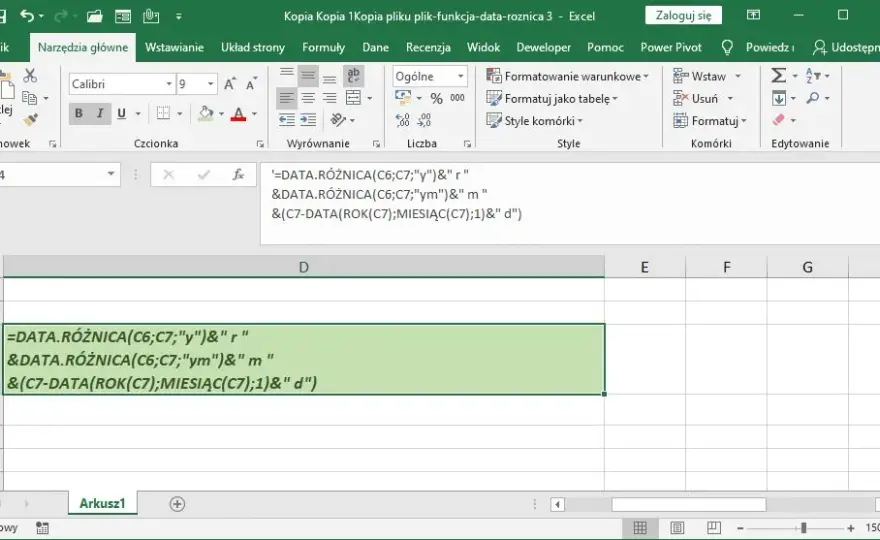Click the text Orientation icon

coord(338,120)
